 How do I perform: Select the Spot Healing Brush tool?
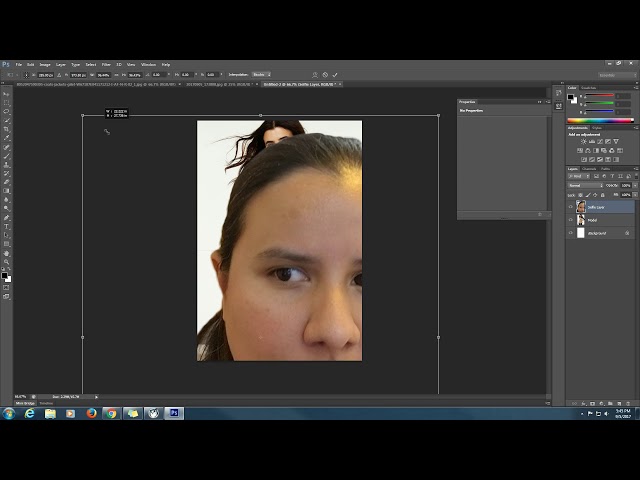(x=6, y=147)
